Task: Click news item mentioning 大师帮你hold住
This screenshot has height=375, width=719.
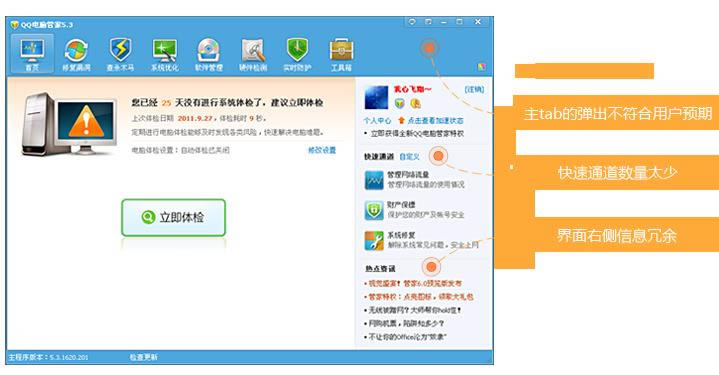Action: point(414,310)
